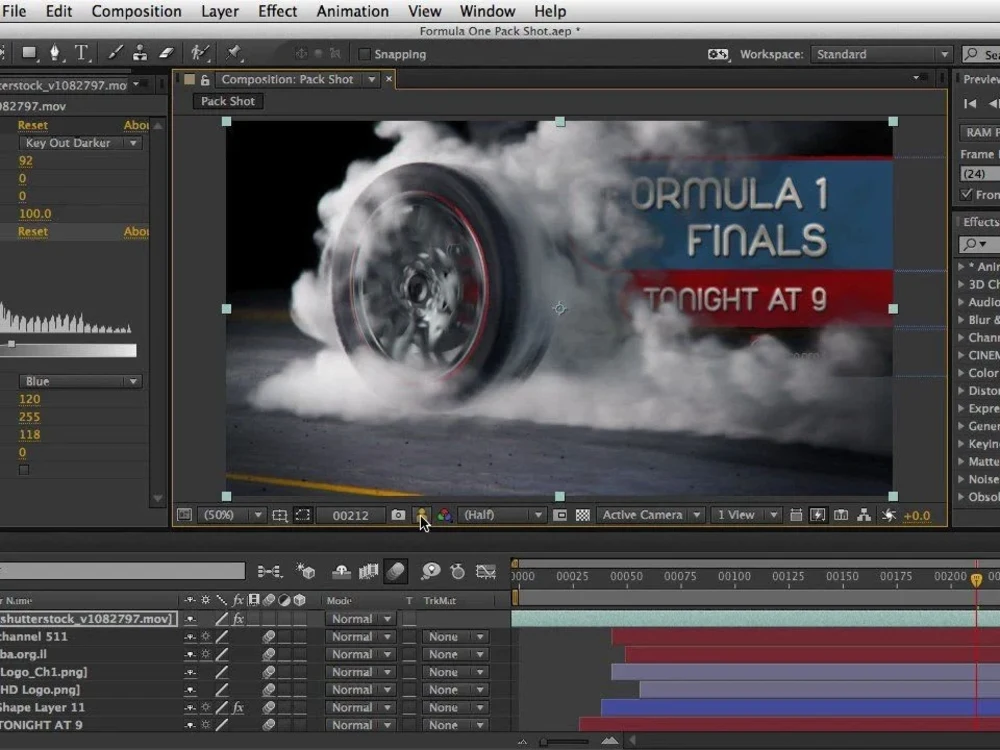Open the Layer menu
Screen dimensions: 1000x750
pos(220,11)
